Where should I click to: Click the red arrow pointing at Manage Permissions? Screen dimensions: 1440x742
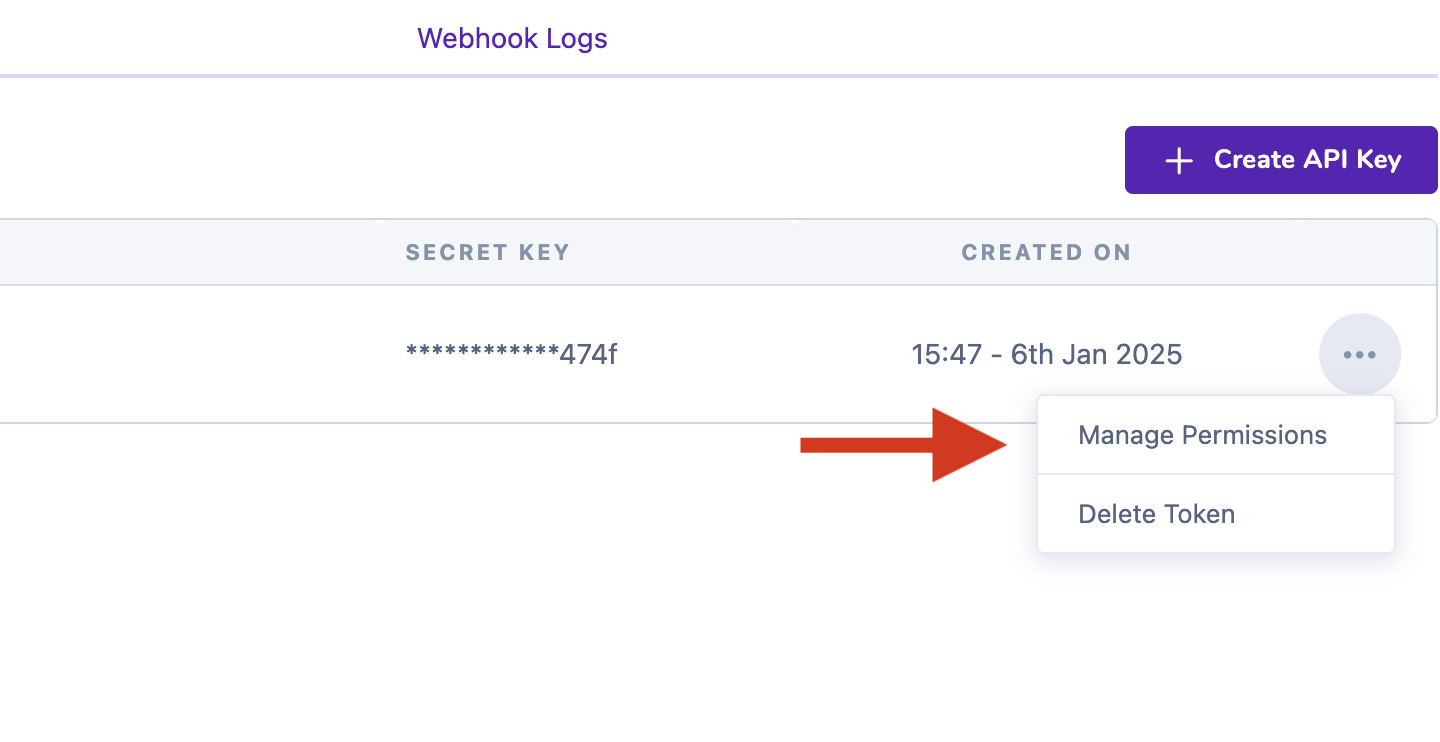(904, 444)
